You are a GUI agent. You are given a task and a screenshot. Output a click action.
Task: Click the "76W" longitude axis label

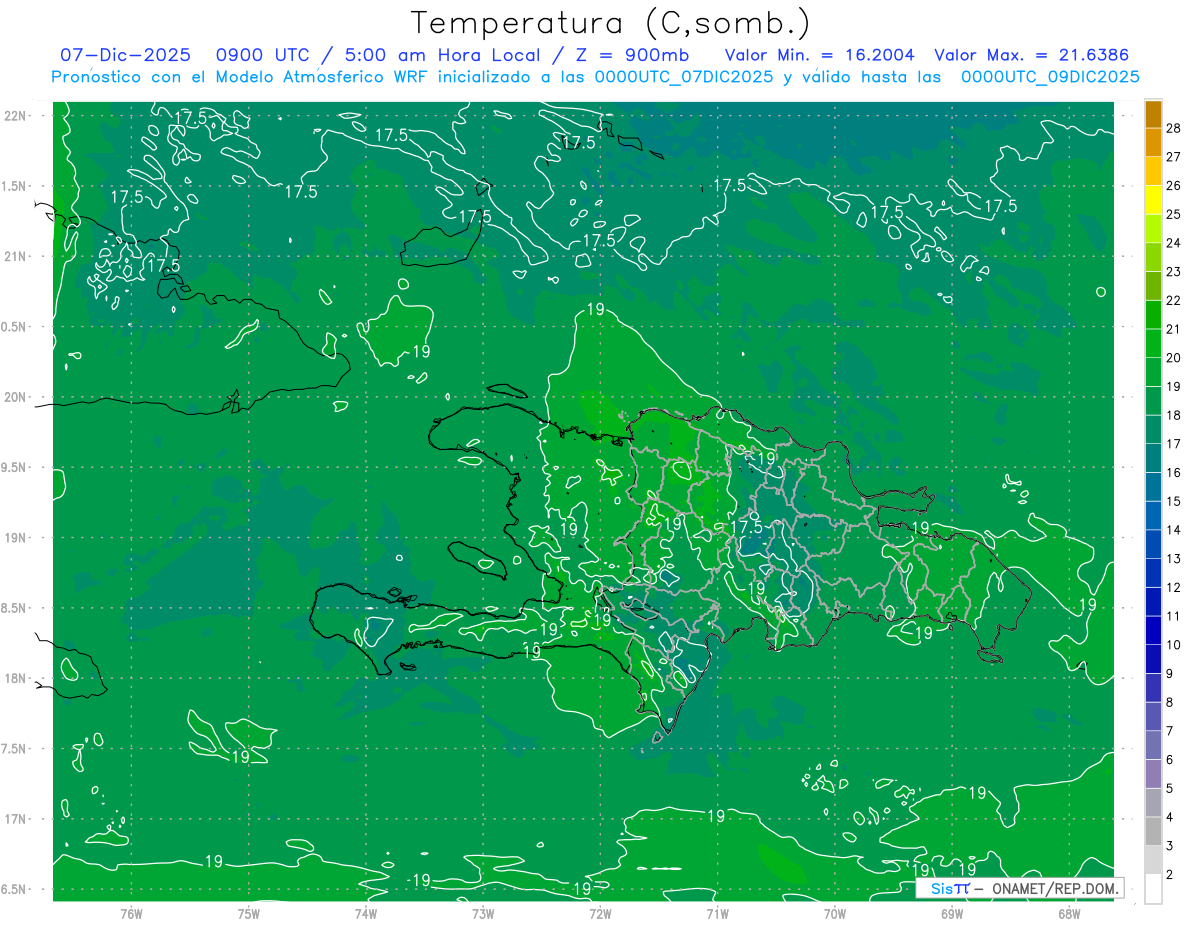[131, 913]
